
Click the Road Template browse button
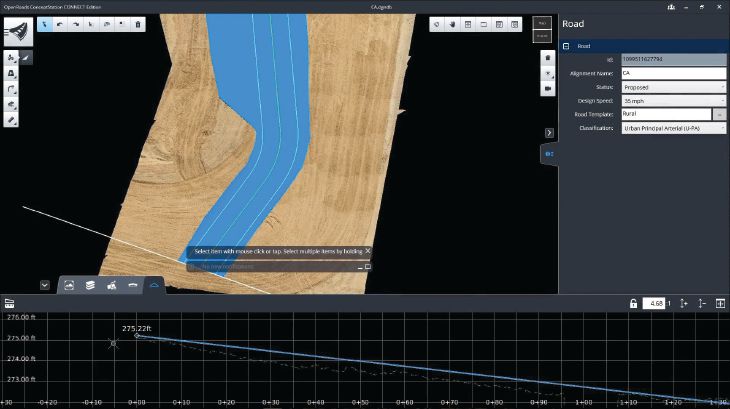click(720, 115)
